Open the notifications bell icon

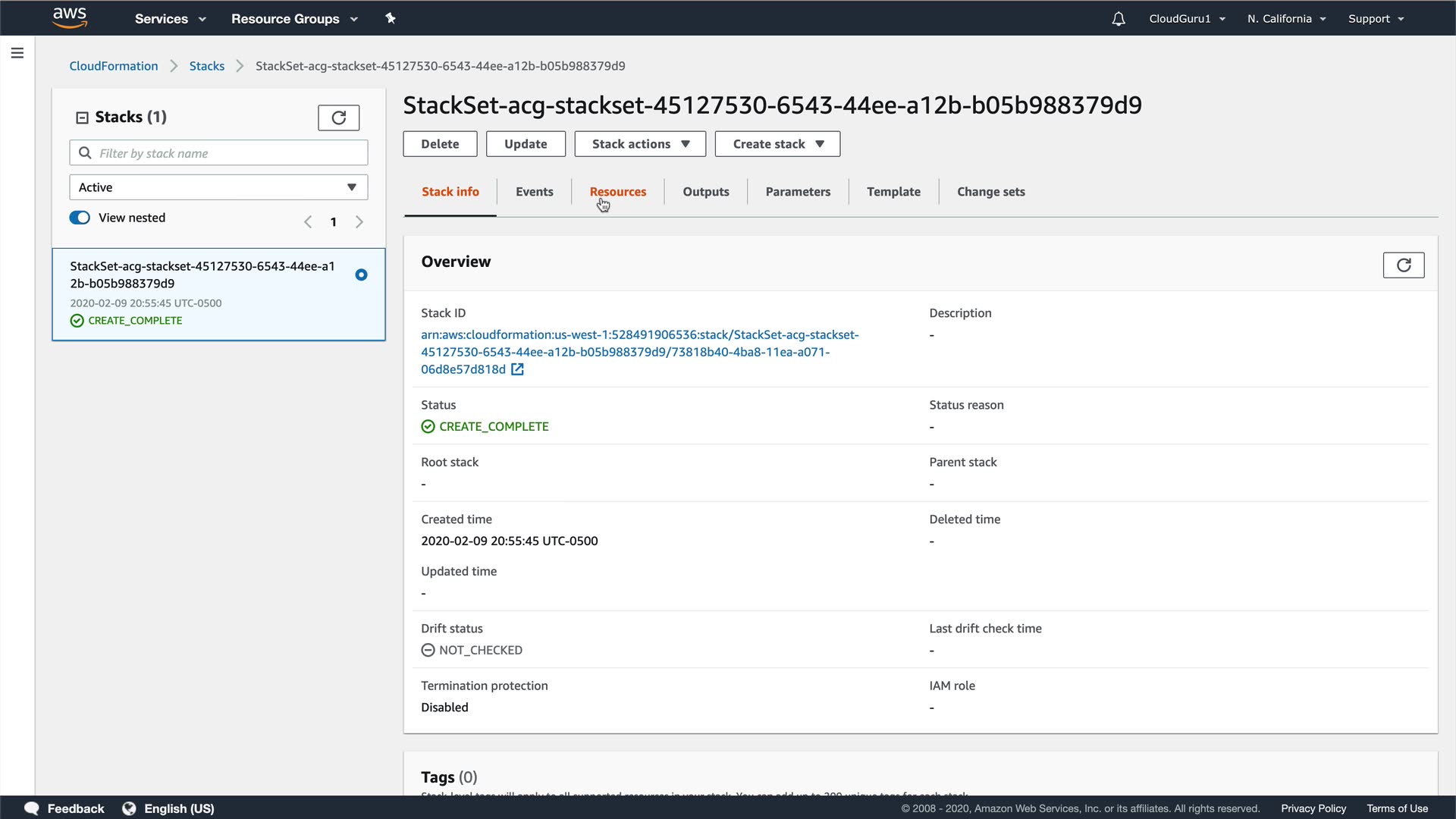tap(1119, 19)
